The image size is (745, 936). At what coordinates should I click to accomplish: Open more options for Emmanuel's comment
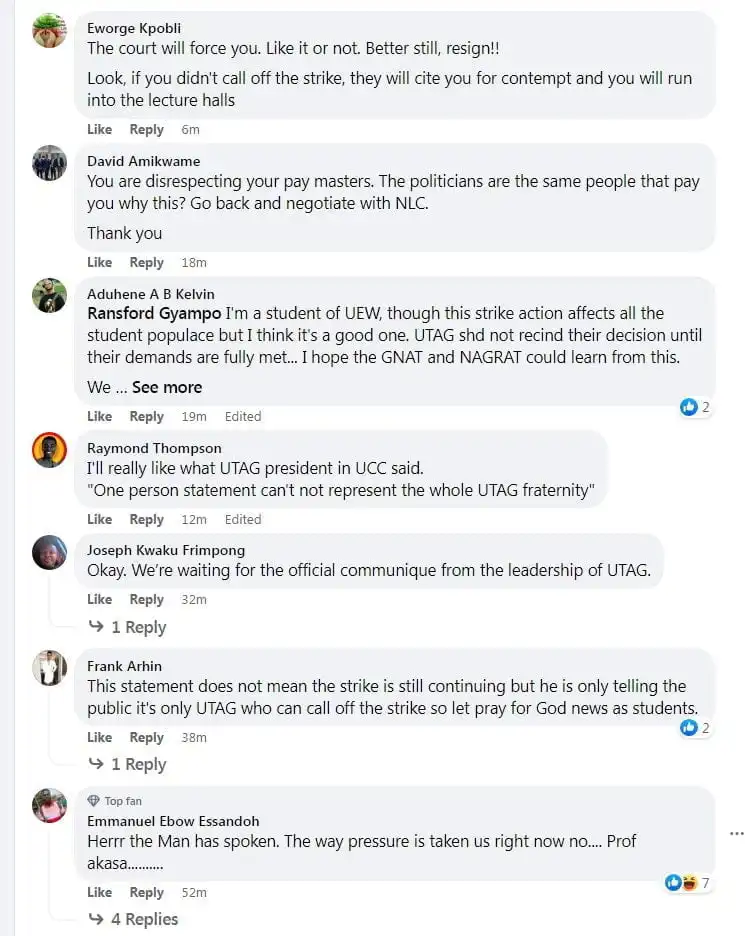pyautogui.click(x=736, y=832)
